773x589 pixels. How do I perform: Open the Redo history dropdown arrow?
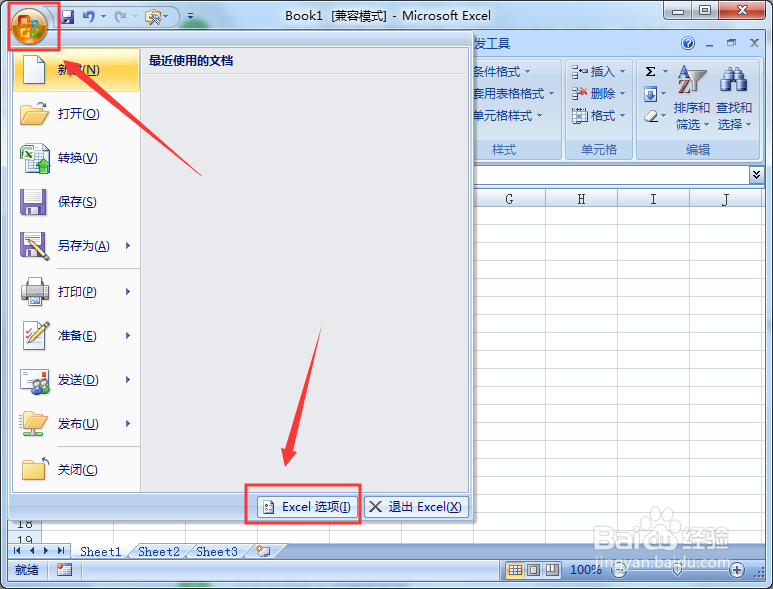coord(135,17)
